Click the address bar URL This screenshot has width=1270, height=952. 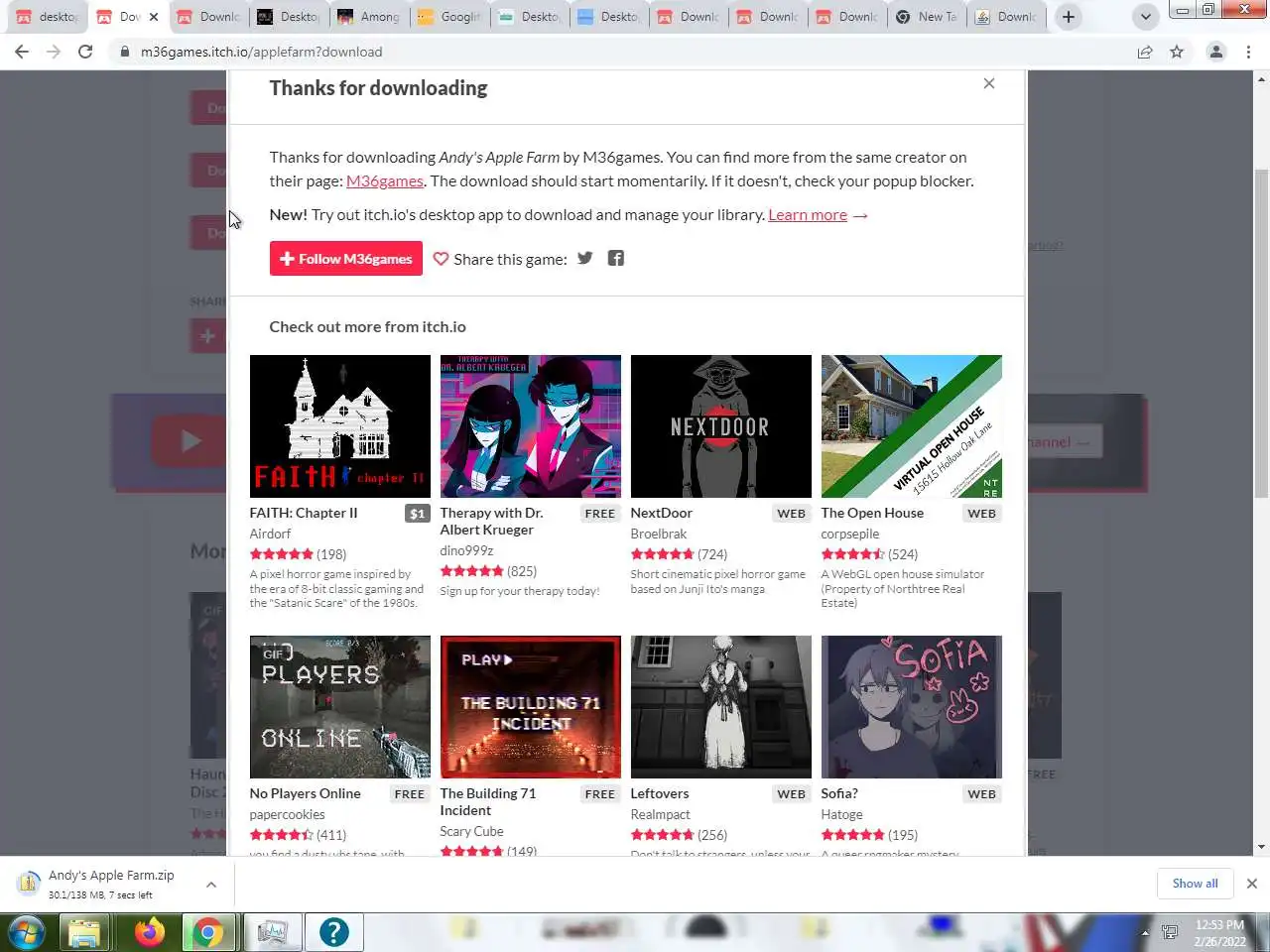262,52
